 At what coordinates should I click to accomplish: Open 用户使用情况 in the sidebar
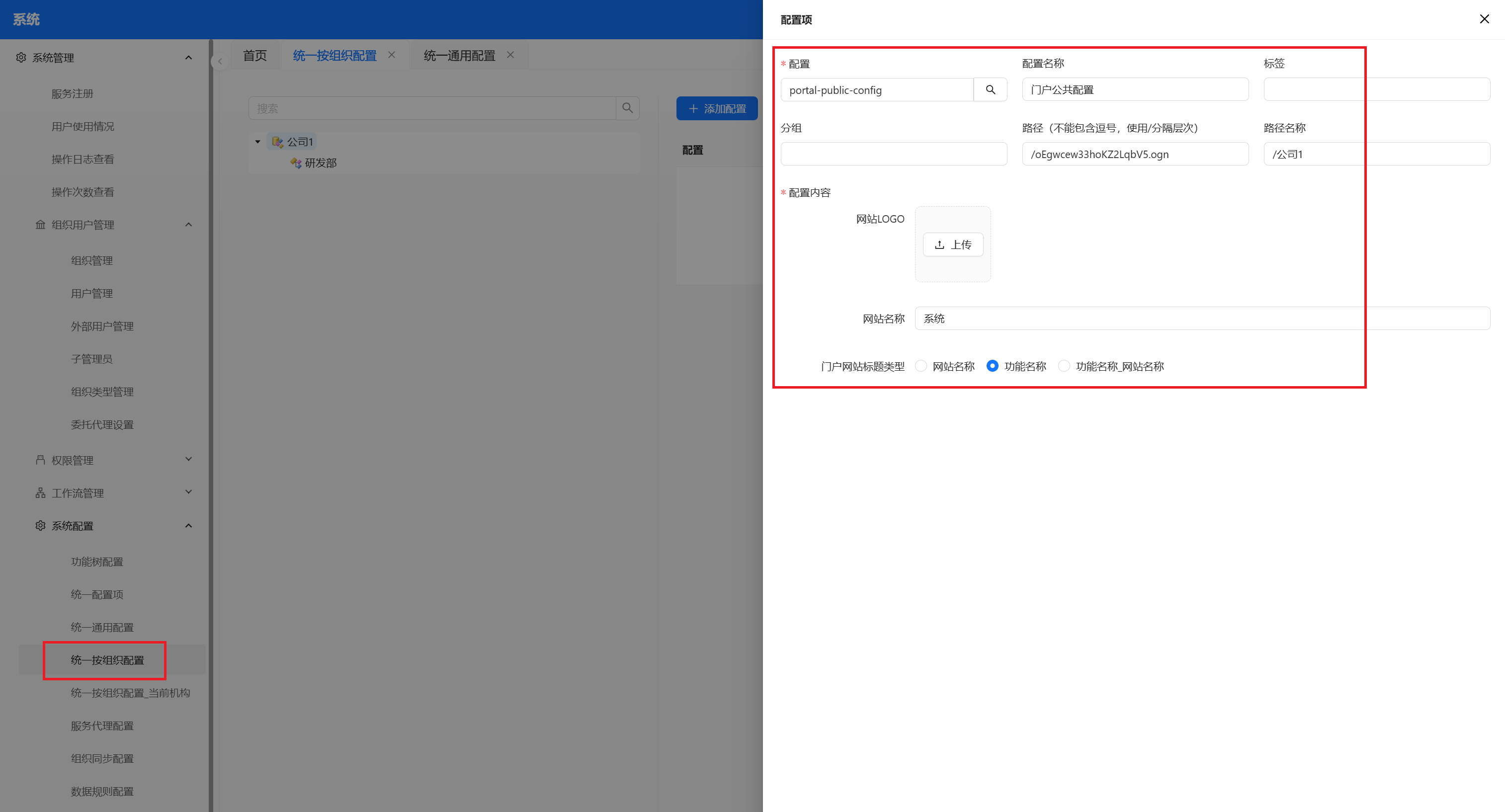tap(83, 127)
